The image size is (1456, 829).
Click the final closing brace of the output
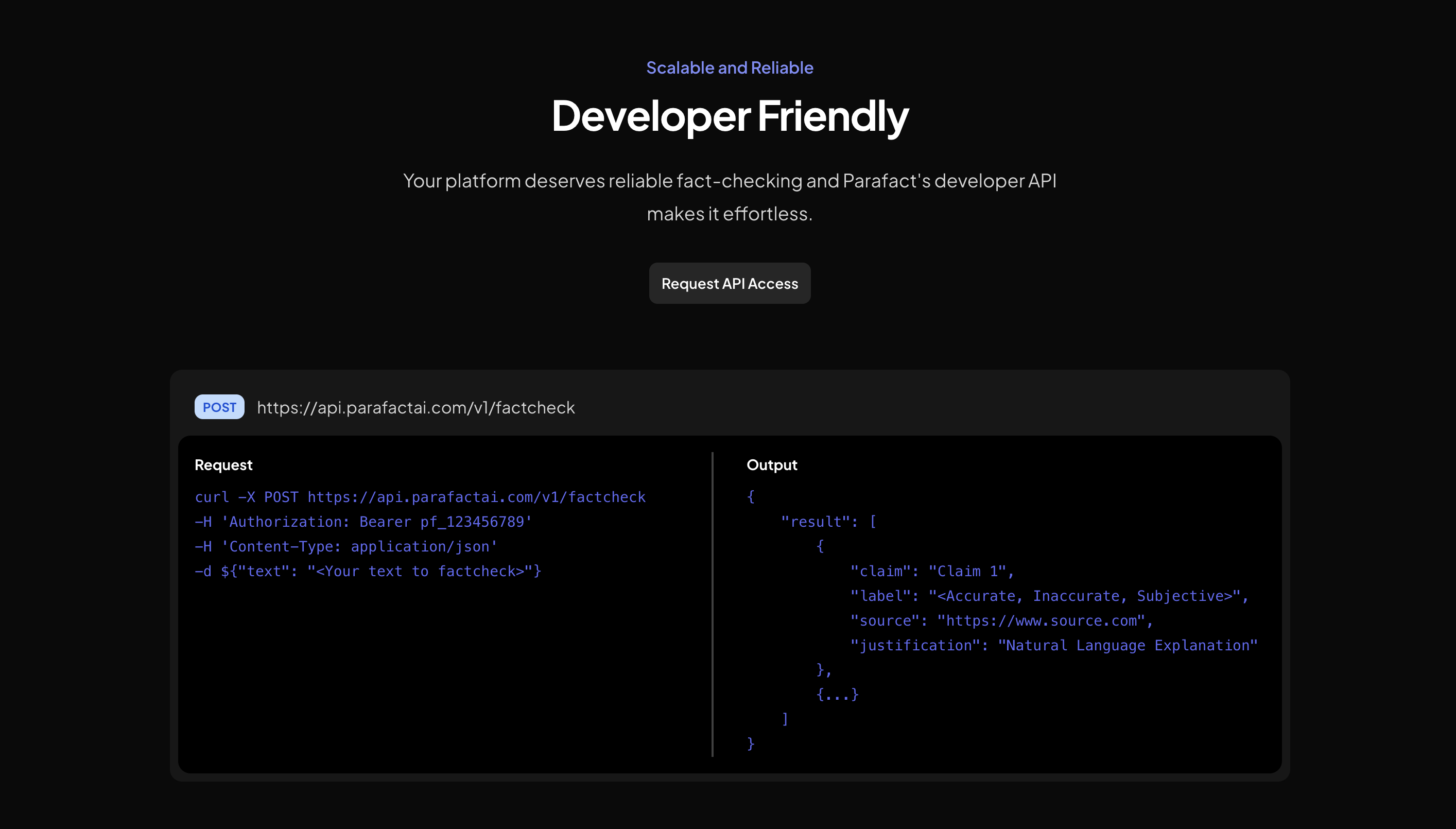click(750, 744)
